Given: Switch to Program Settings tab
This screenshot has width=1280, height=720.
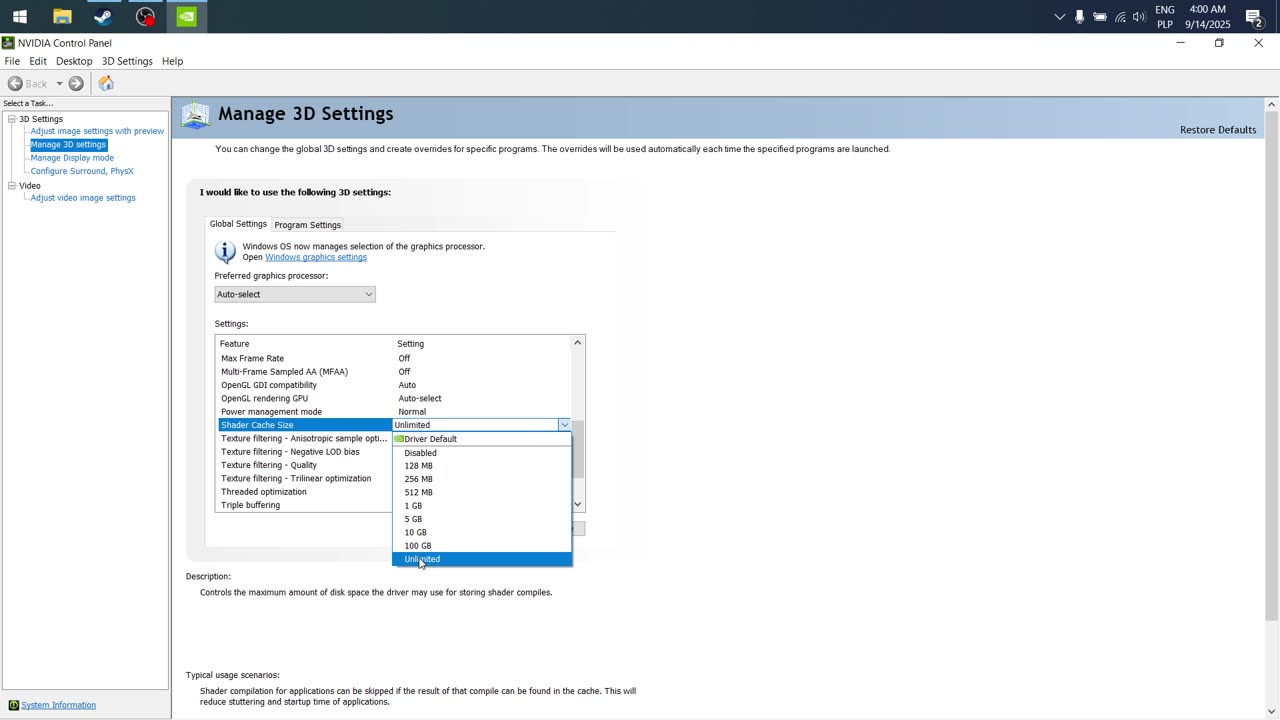Looking at the screenshot, I should pyautogui.click(x=307, y=225).
